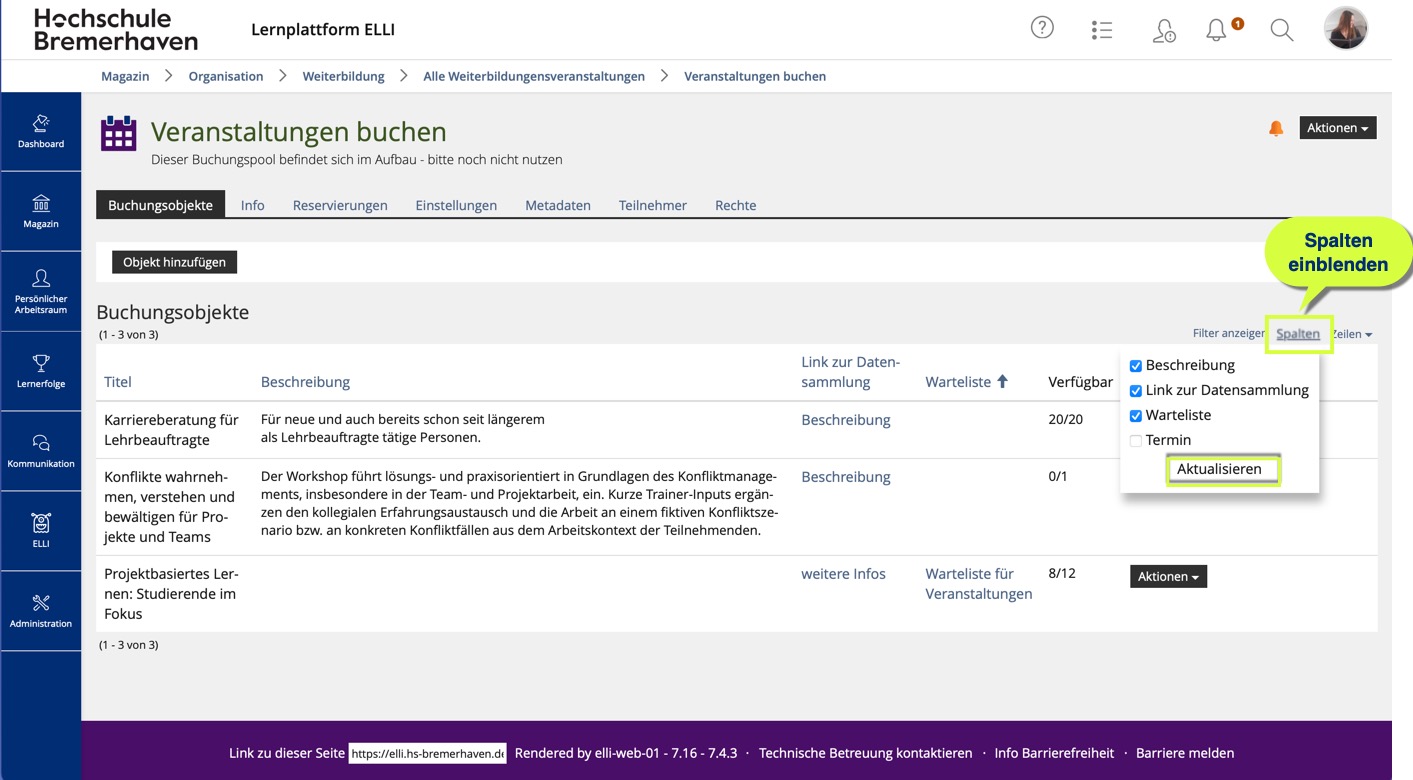
Task: Open the top-right Aktionen dropdown
Action: point(1337,128)
